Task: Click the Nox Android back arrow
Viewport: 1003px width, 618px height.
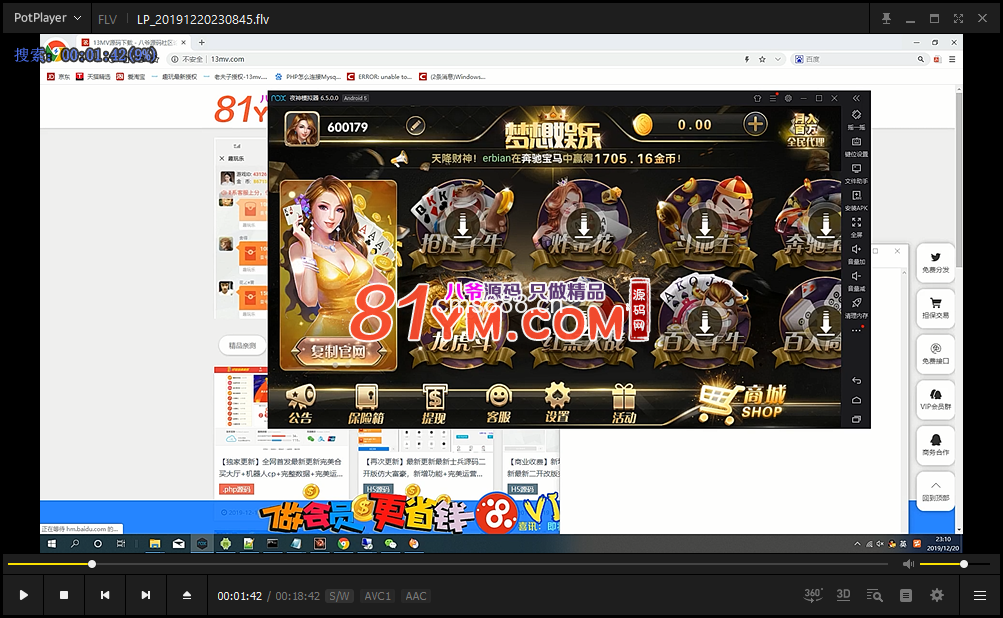Action: pos(857,381)
